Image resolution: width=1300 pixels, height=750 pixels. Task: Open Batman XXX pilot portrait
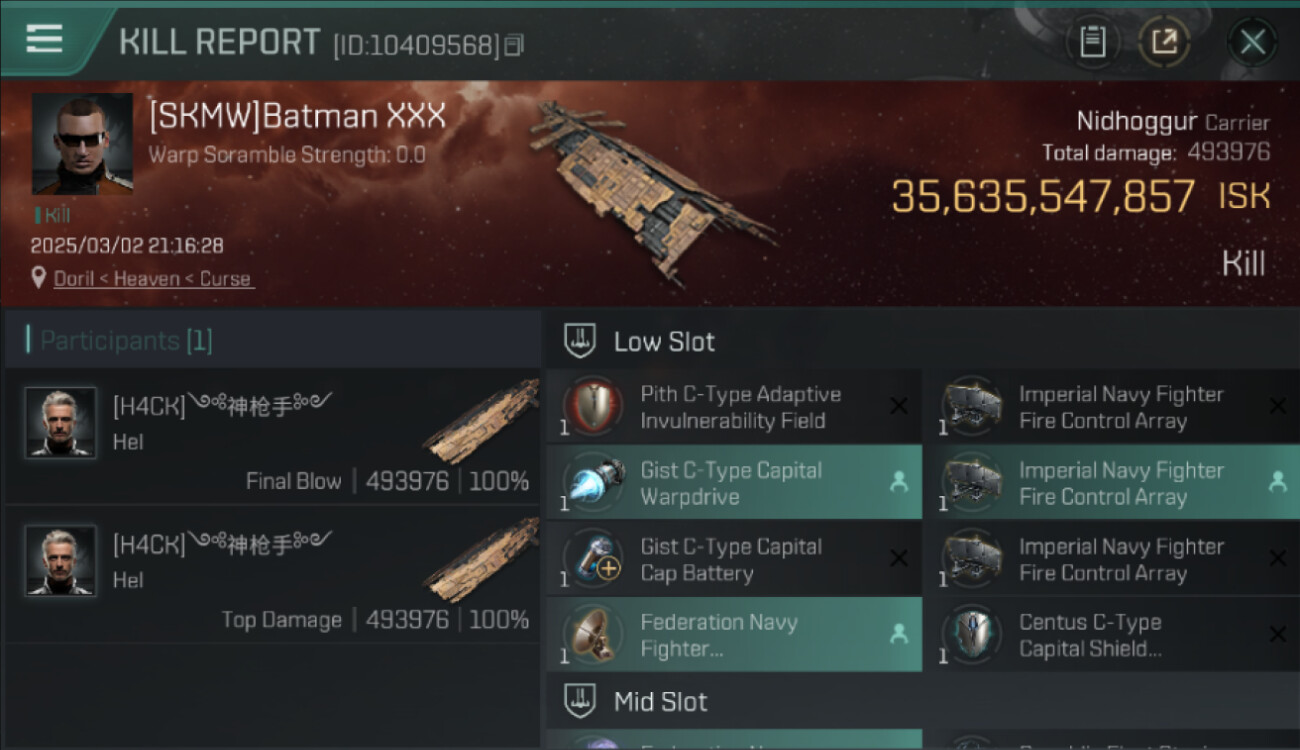pyautogui.click(x=82, y=144)
